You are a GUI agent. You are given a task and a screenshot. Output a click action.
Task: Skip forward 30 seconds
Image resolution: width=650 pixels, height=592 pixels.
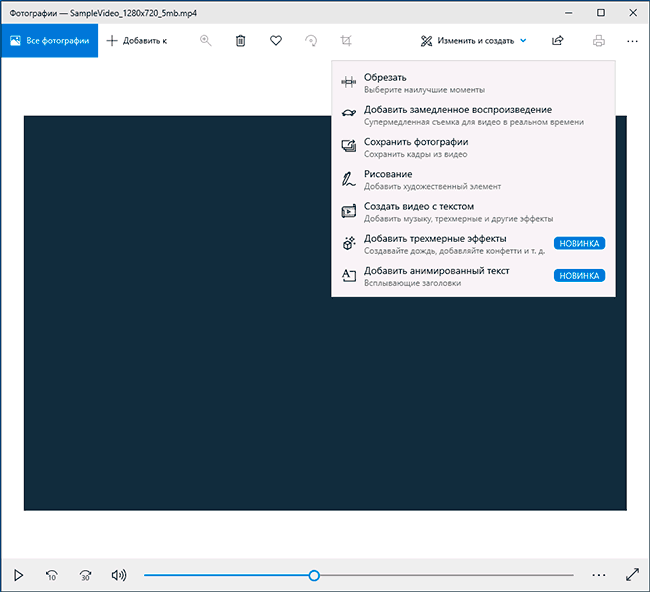85,575
